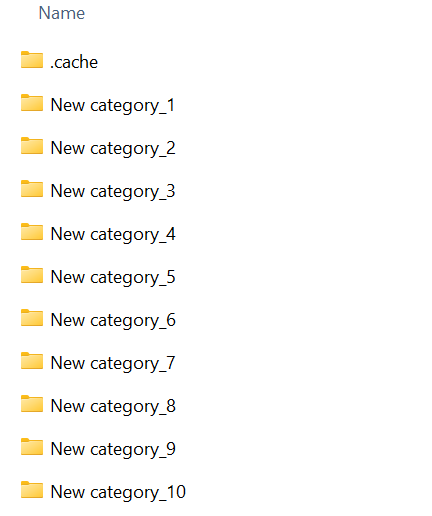Viewport: 432px width, 516px height.
Task: Click the New category_3 folder icon
Action: pyautogui.click(x=32, y=189)
